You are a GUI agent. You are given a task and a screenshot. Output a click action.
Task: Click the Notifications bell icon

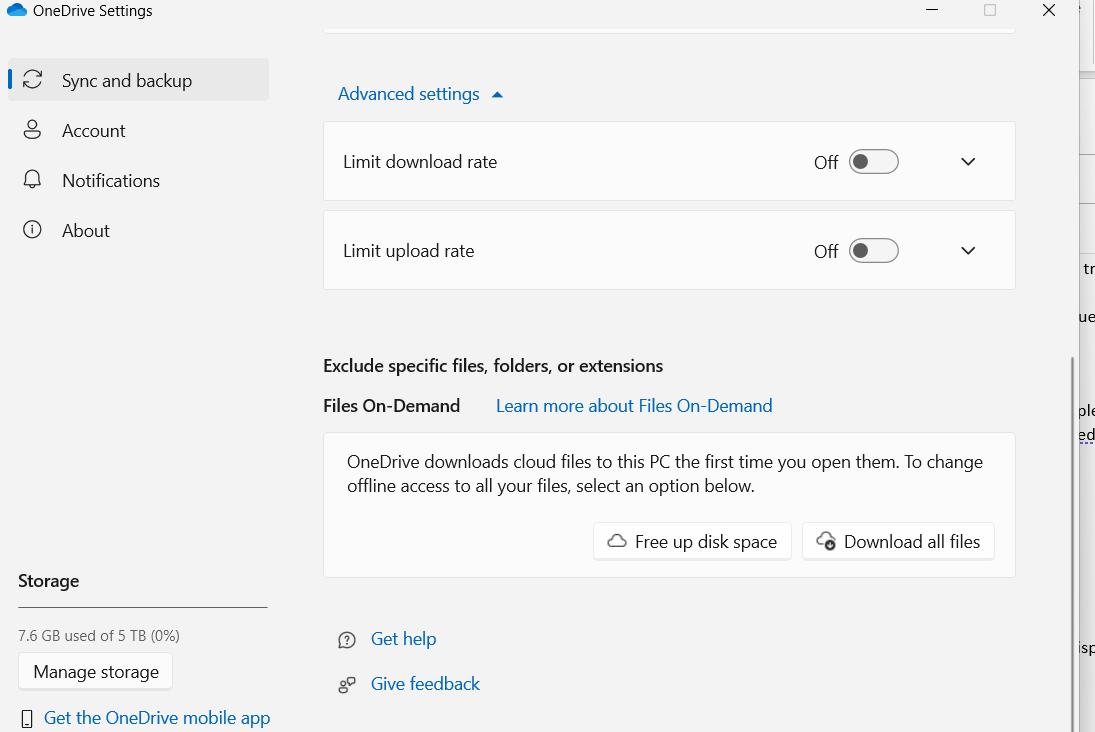(32, 180)
